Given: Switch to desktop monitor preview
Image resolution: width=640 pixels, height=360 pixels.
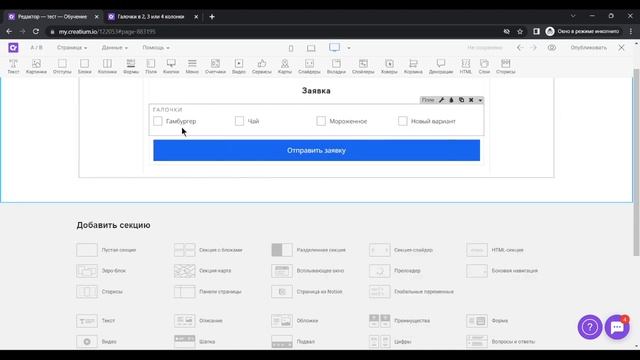Looking at the screenshot, I should click(x=334, y=48).
